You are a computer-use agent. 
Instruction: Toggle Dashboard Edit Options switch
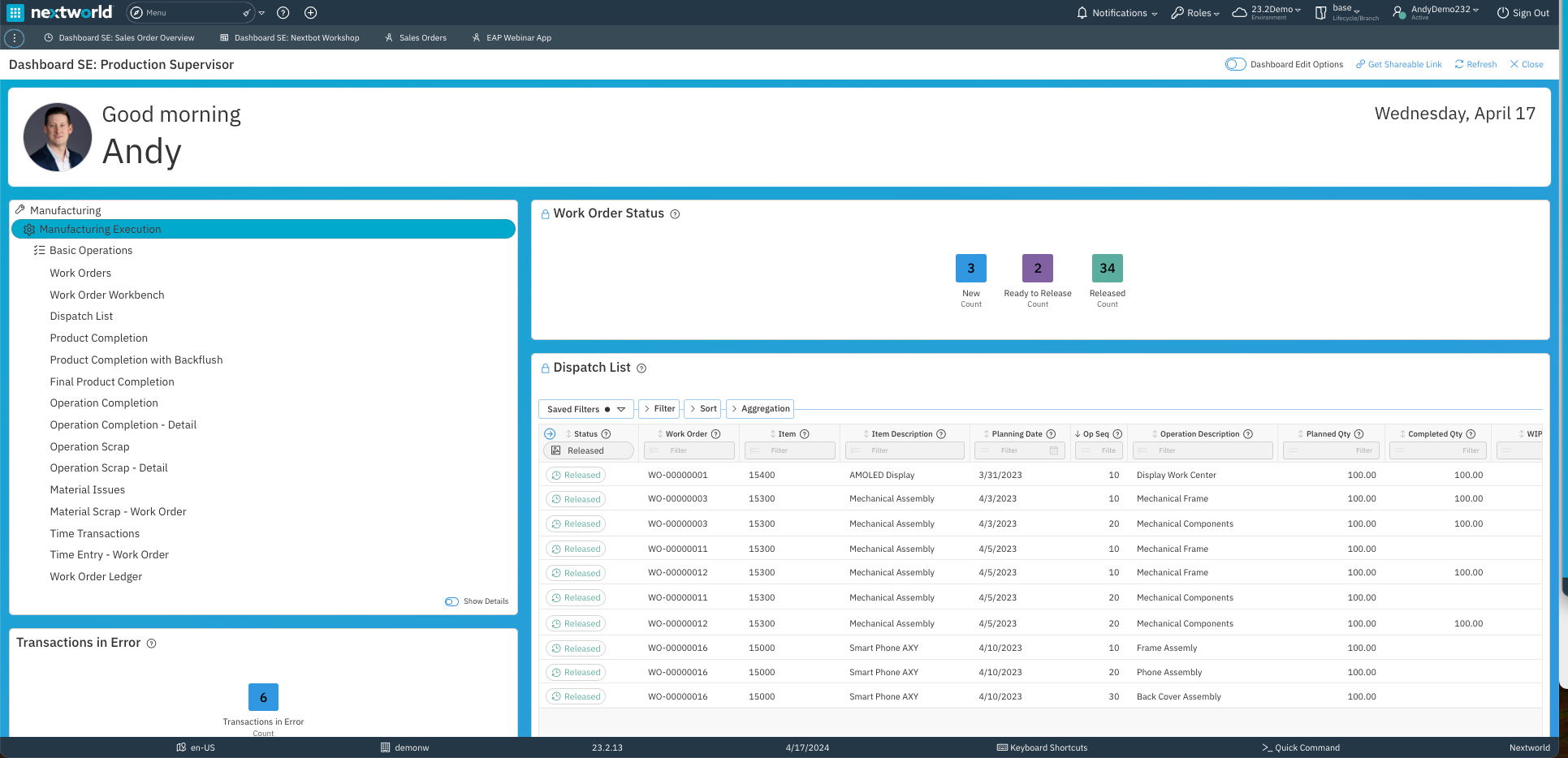1235,63
